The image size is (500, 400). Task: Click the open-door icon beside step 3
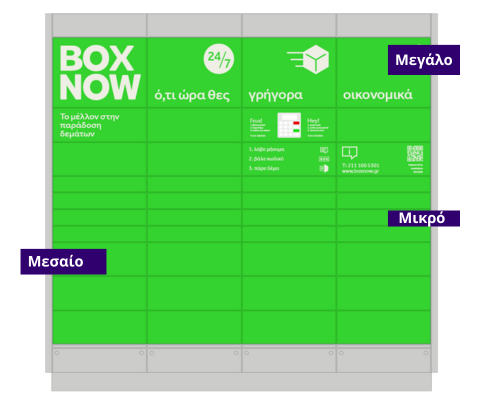click(324, 168)
